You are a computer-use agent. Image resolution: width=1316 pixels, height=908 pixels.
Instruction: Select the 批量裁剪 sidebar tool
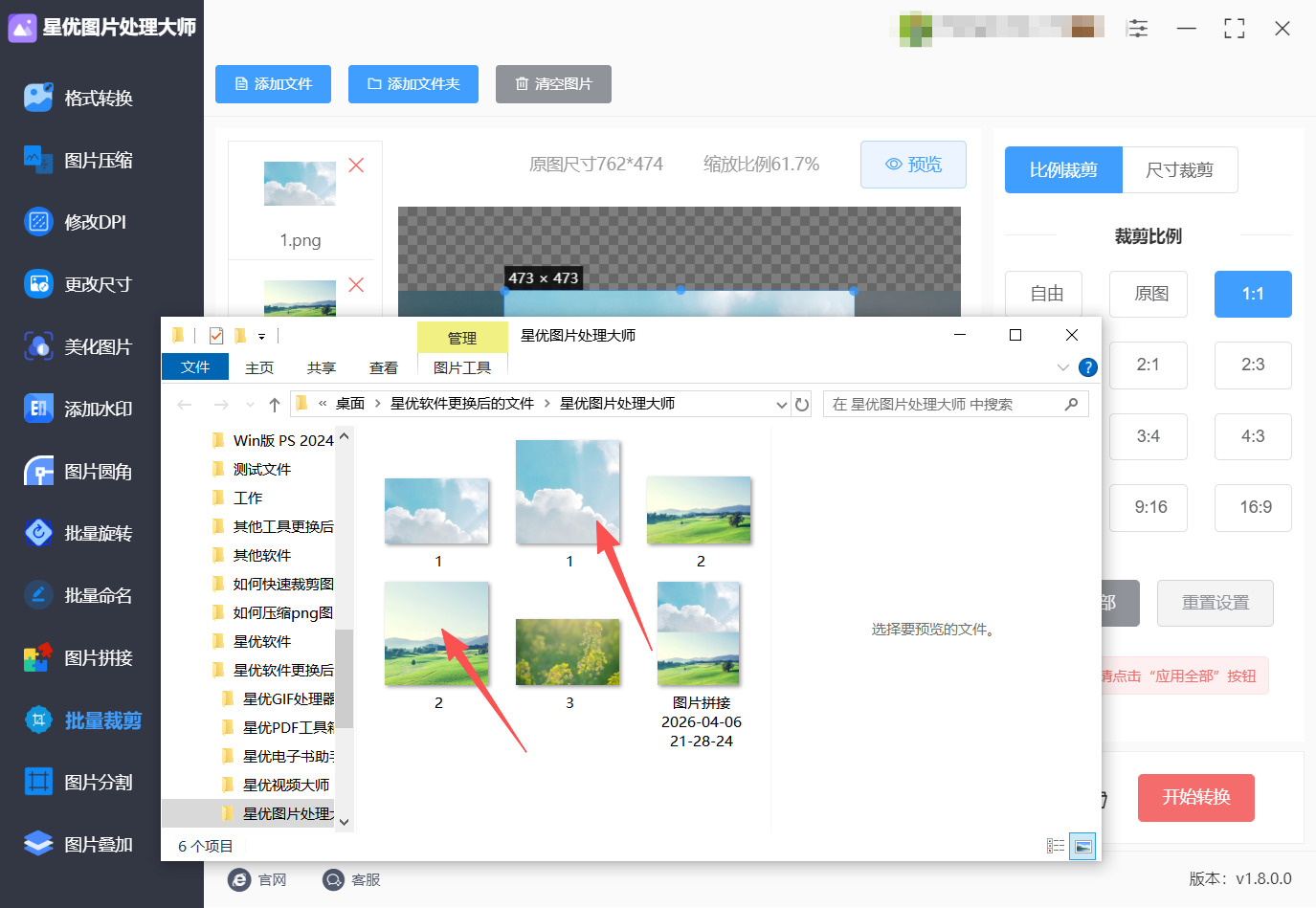(x=83, y=720)
